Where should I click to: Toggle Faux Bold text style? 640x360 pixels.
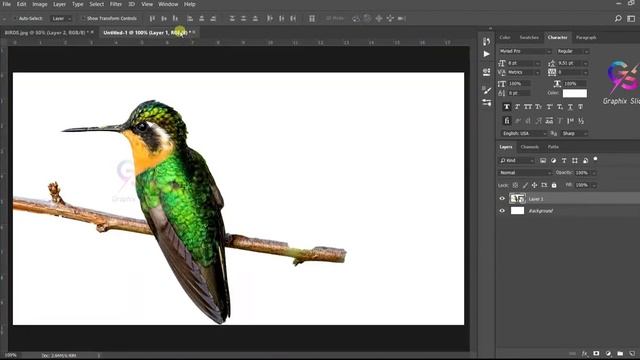click(507, 107)
